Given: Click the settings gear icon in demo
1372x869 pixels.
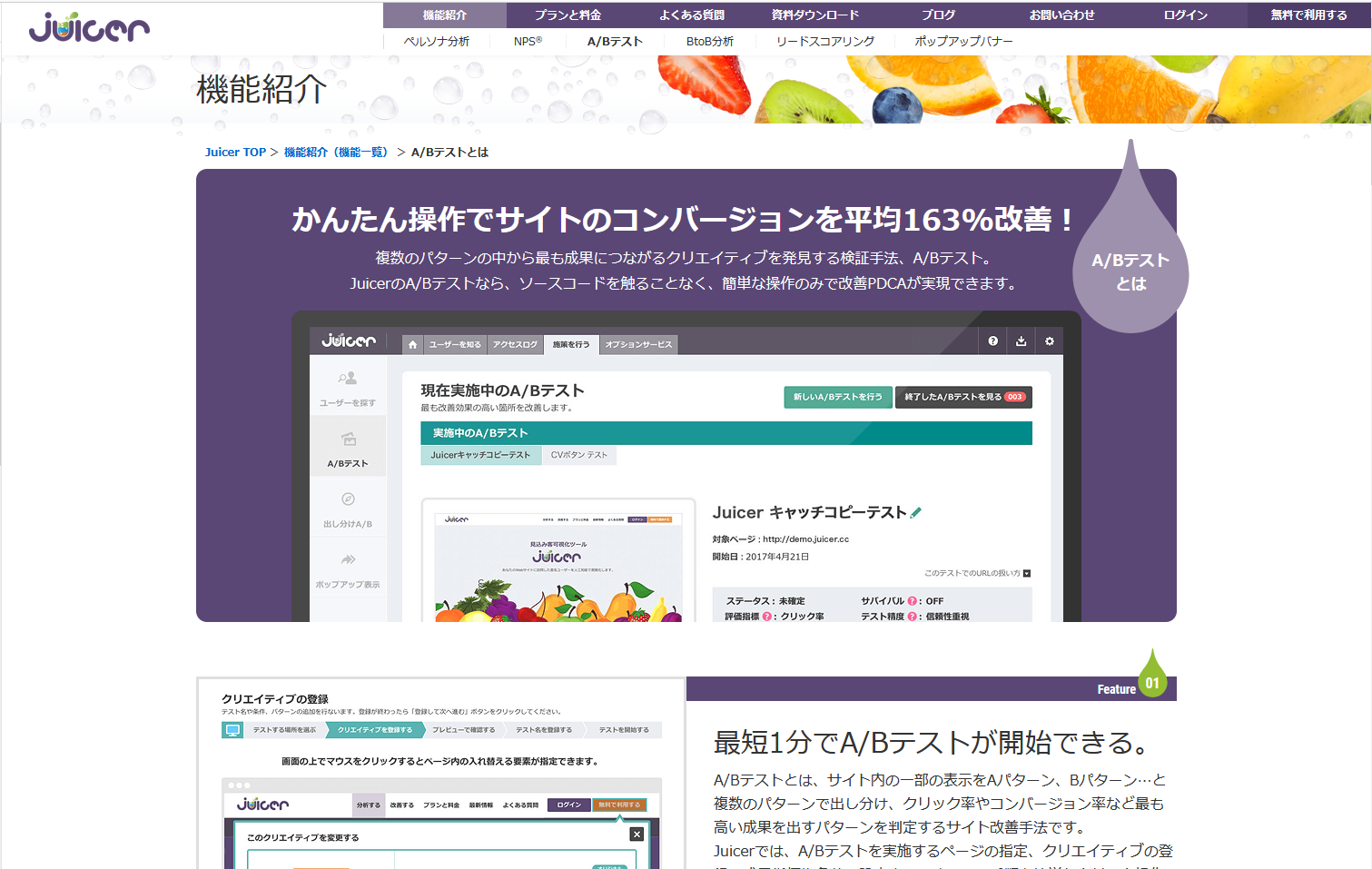Looking at the screenshot, I should pos(1050,341).
